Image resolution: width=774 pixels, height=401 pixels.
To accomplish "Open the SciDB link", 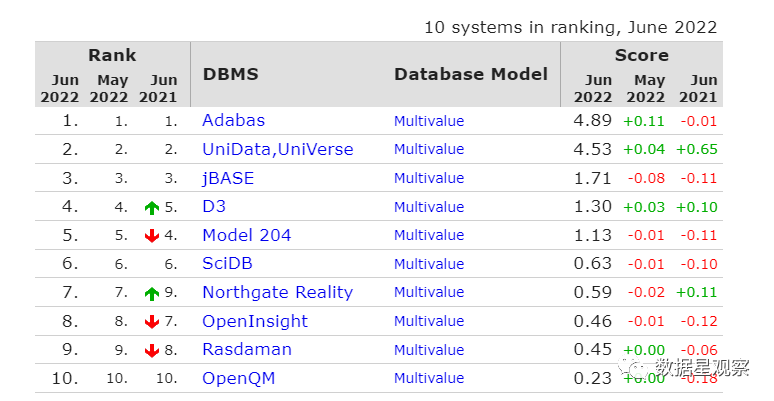I will (x=227, y=264).
